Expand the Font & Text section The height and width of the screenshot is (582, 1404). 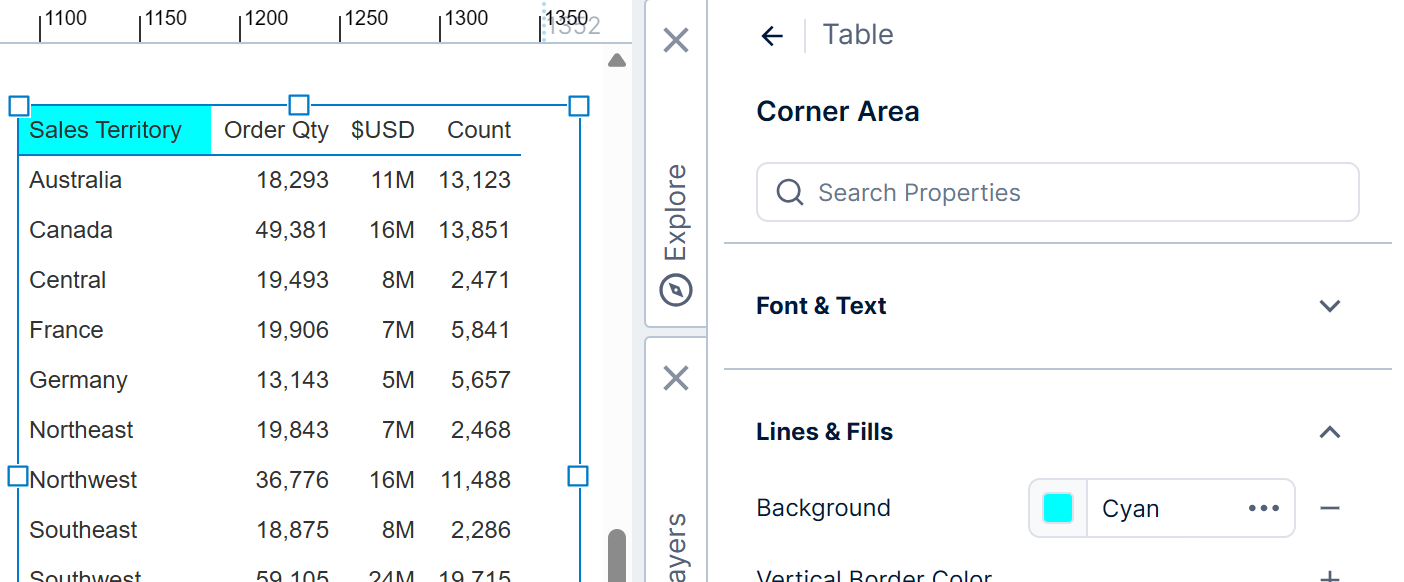click(1329, 306)
